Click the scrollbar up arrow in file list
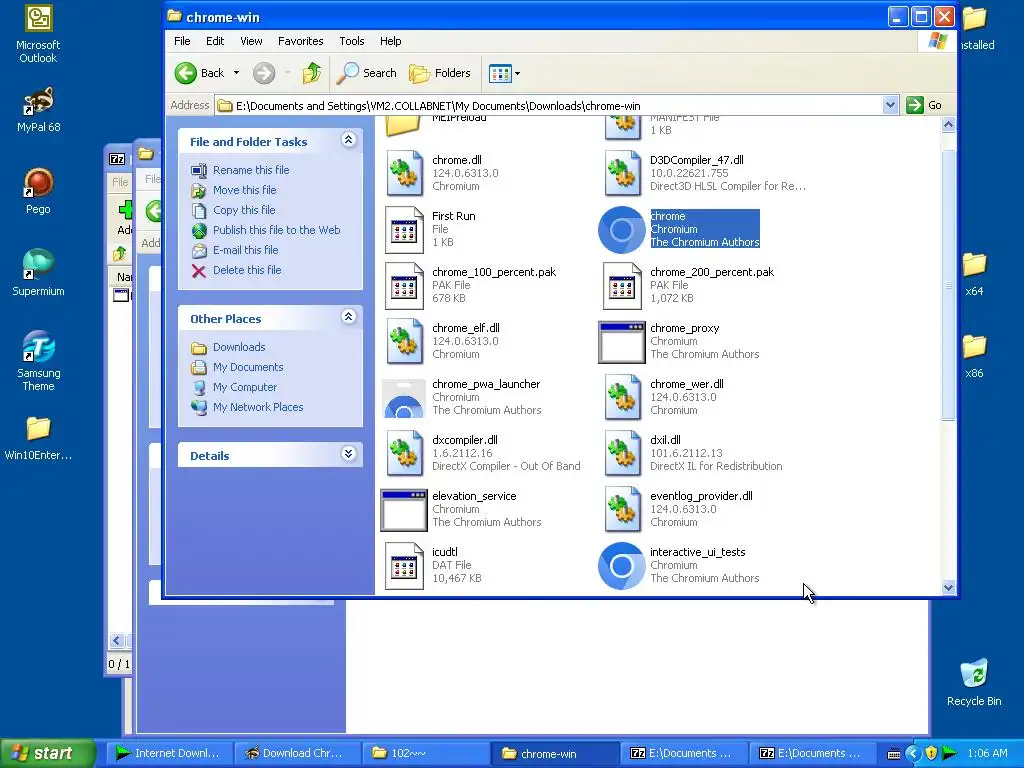The width and height of the screenshot is (1024, 768). pos(949,124)
